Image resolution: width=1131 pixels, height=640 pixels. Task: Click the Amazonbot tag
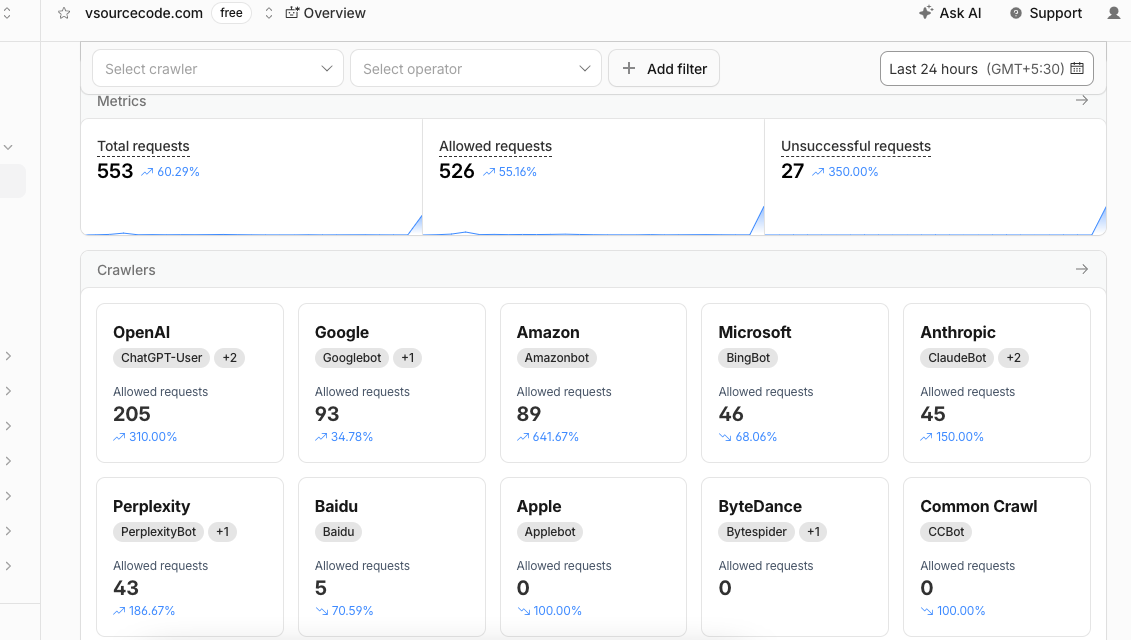click(556, 358)
